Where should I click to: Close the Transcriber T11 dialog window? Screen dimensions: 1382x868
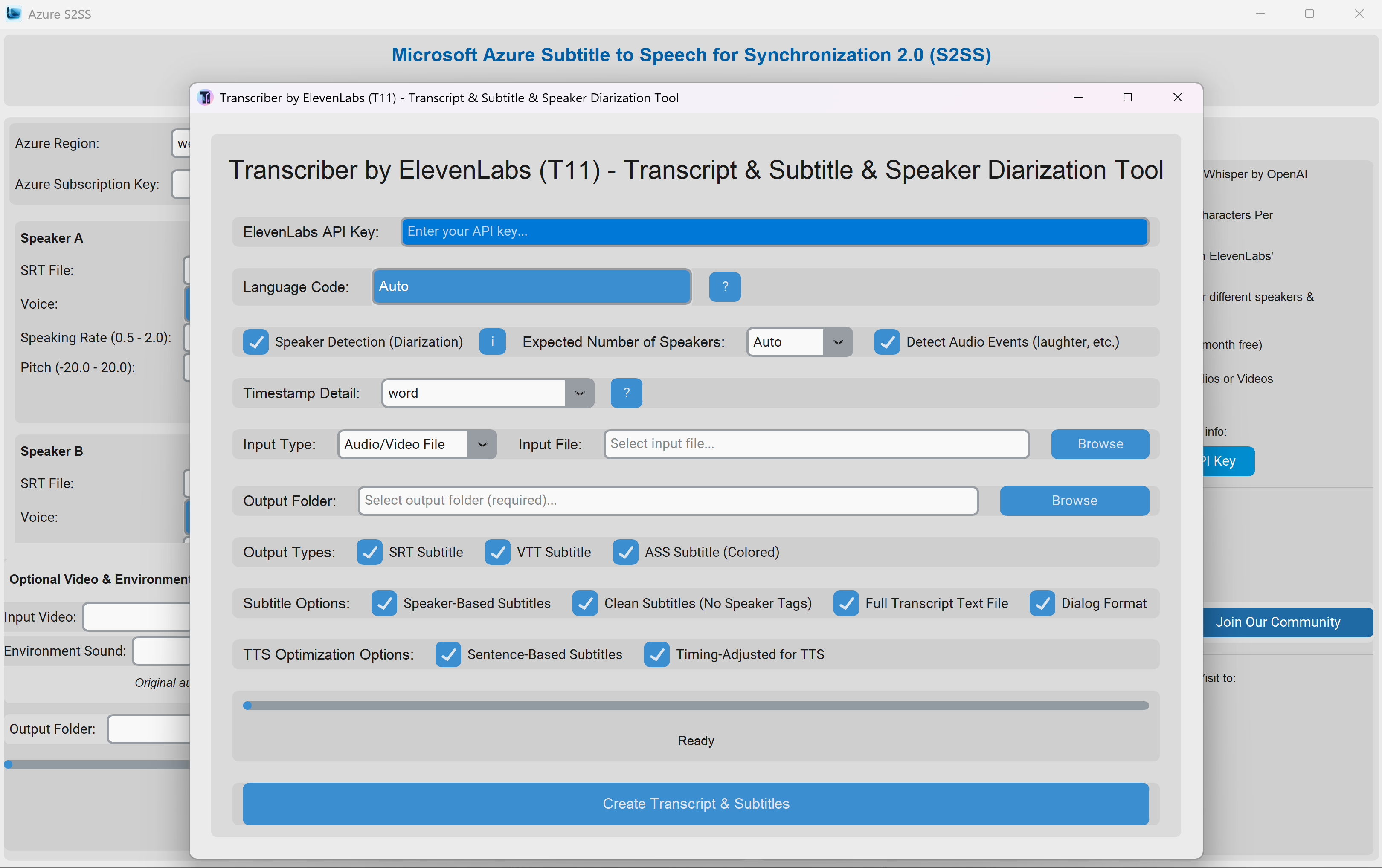(1177, 98)
